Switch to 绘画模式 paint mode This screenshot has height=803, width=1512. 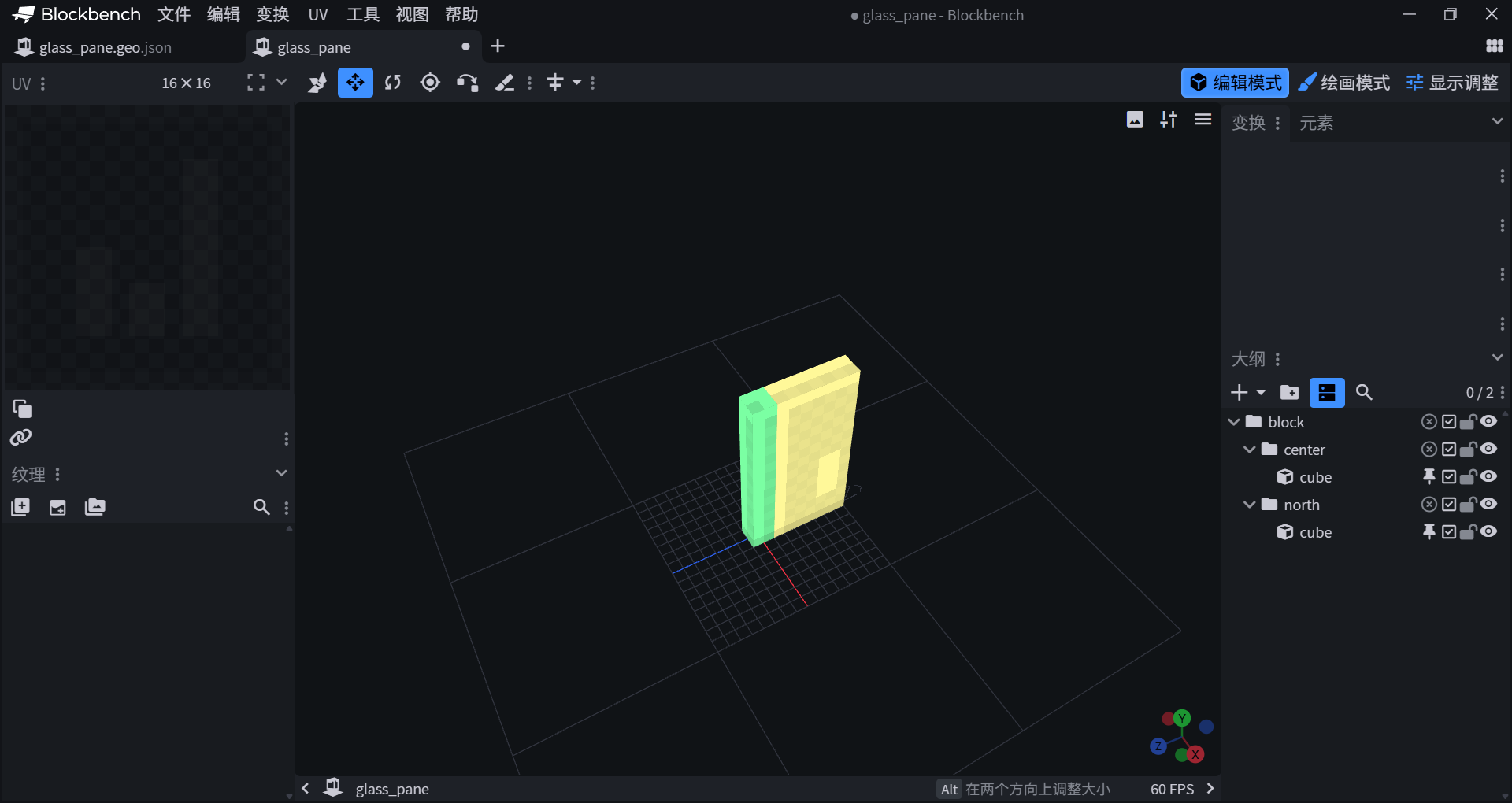point(1344,83)
